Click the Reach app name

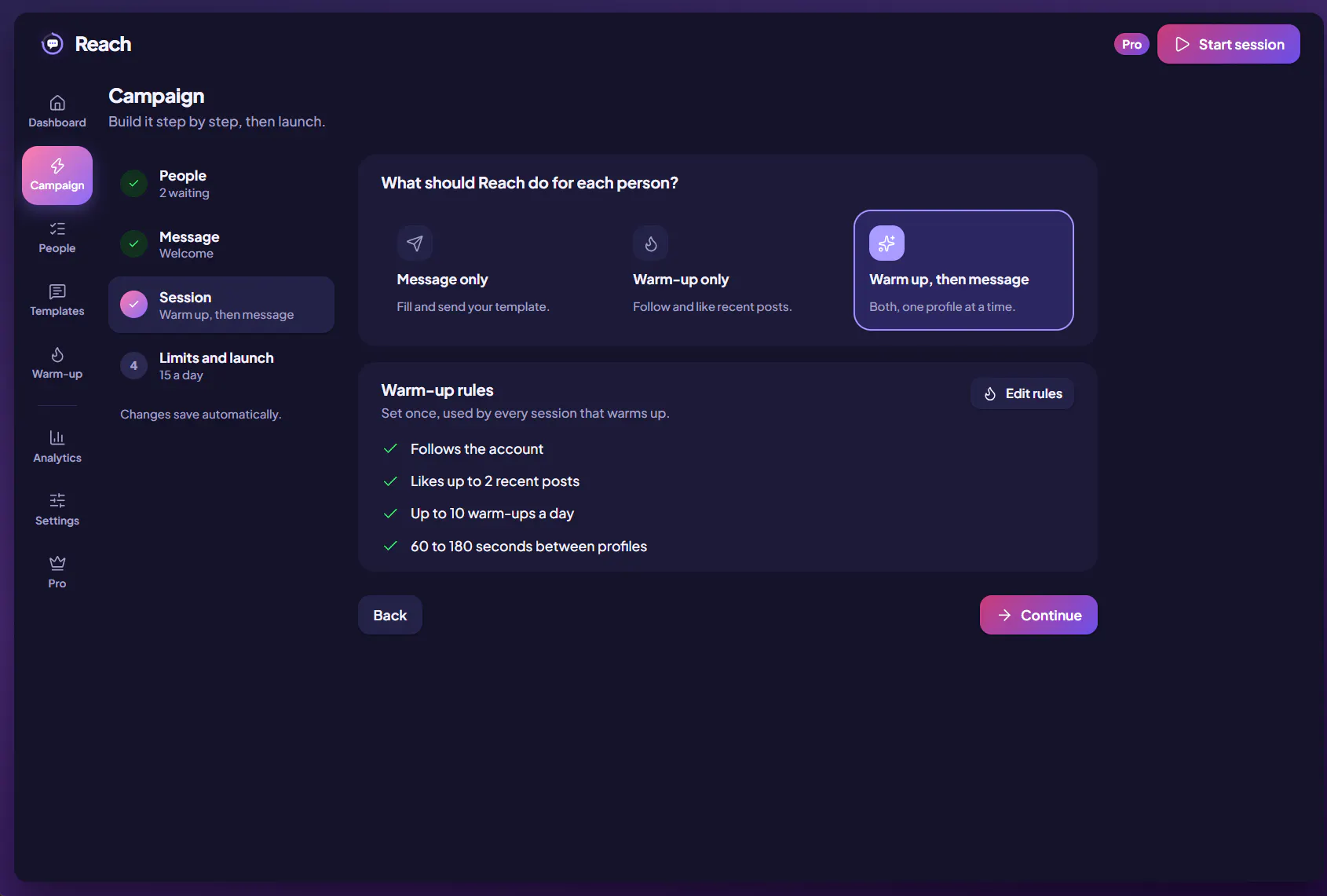[x=103, y=44]
